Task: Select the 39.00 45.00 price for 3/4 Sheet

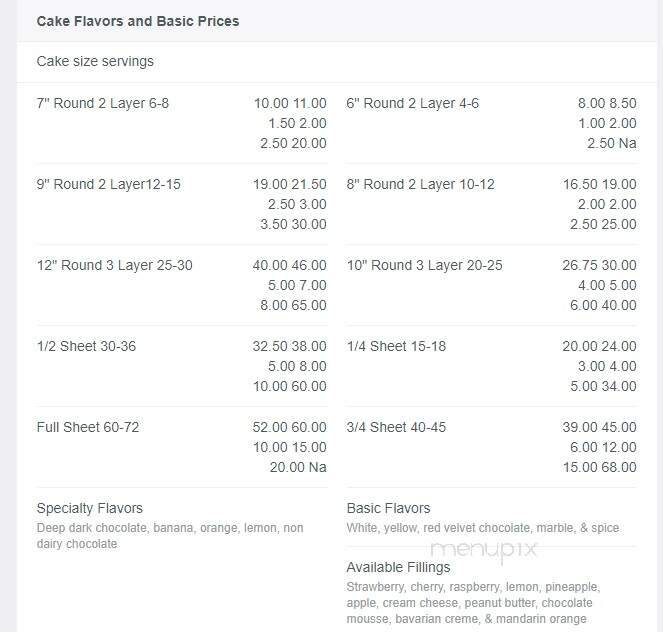Action: point(599,427)
